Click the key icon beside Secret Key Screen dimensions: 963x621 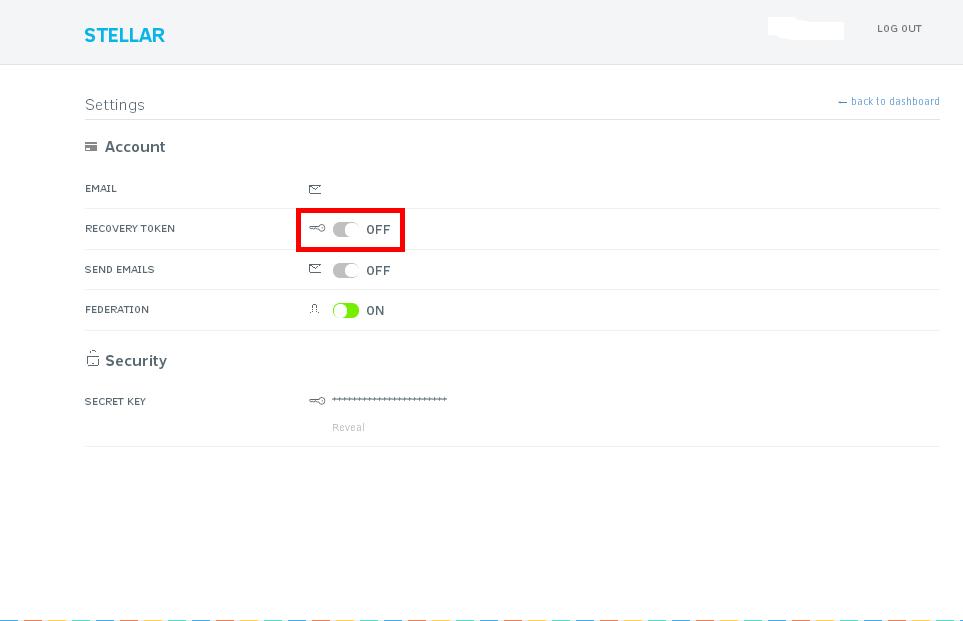[x=317, y=400]
